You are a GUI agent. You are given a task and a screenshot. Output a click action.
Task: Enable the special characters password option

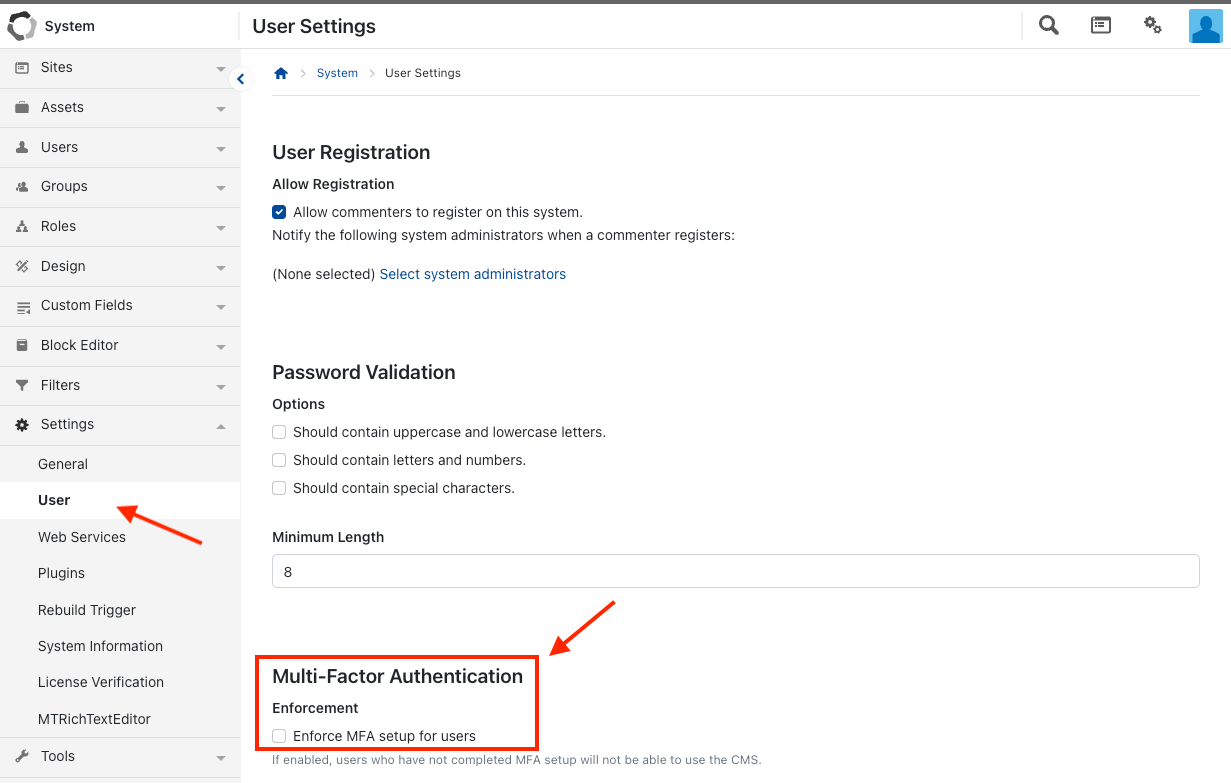pos(280,488)
